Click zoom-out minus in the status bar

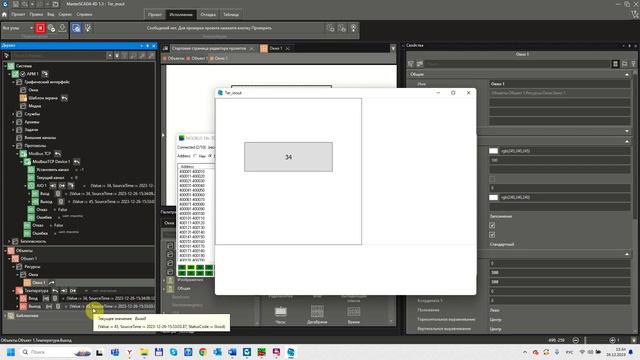click(x=576, y=340)
